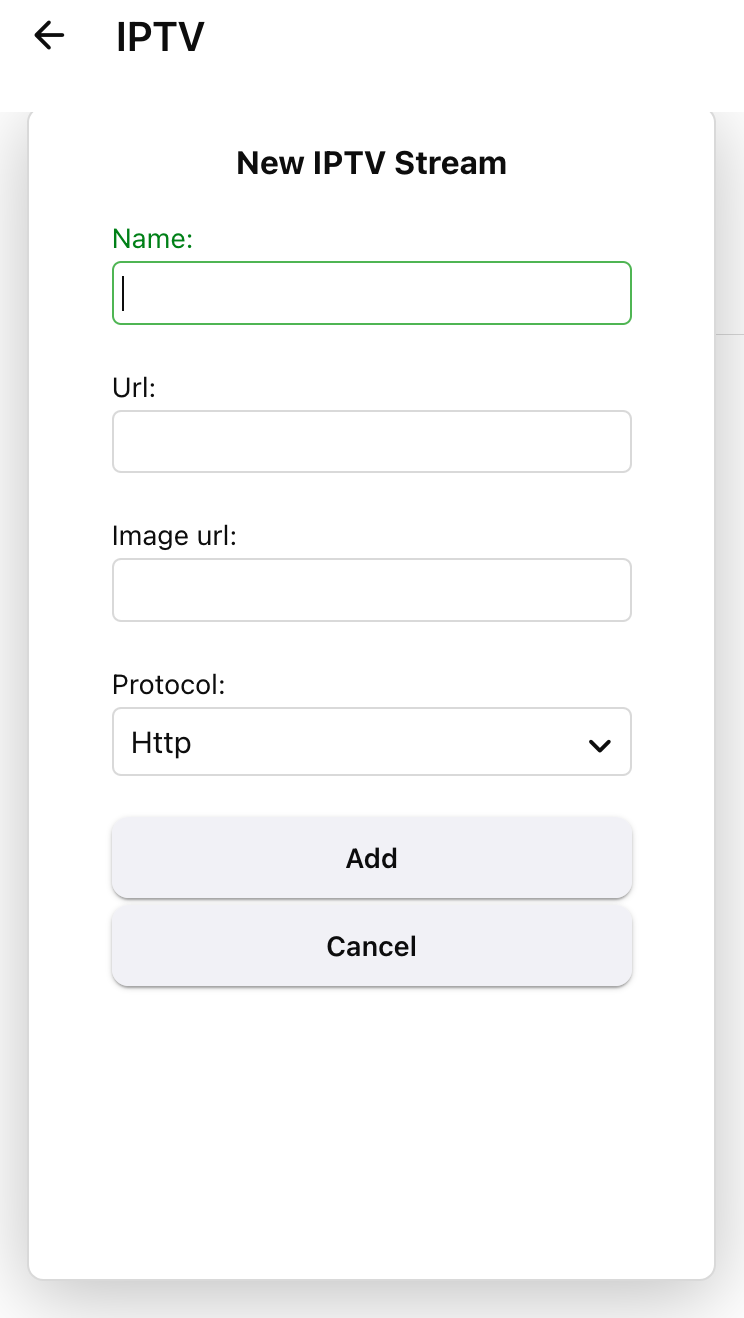Click the back arrow icon
This screenshot has width=744, height=1318.
(49, 36)
